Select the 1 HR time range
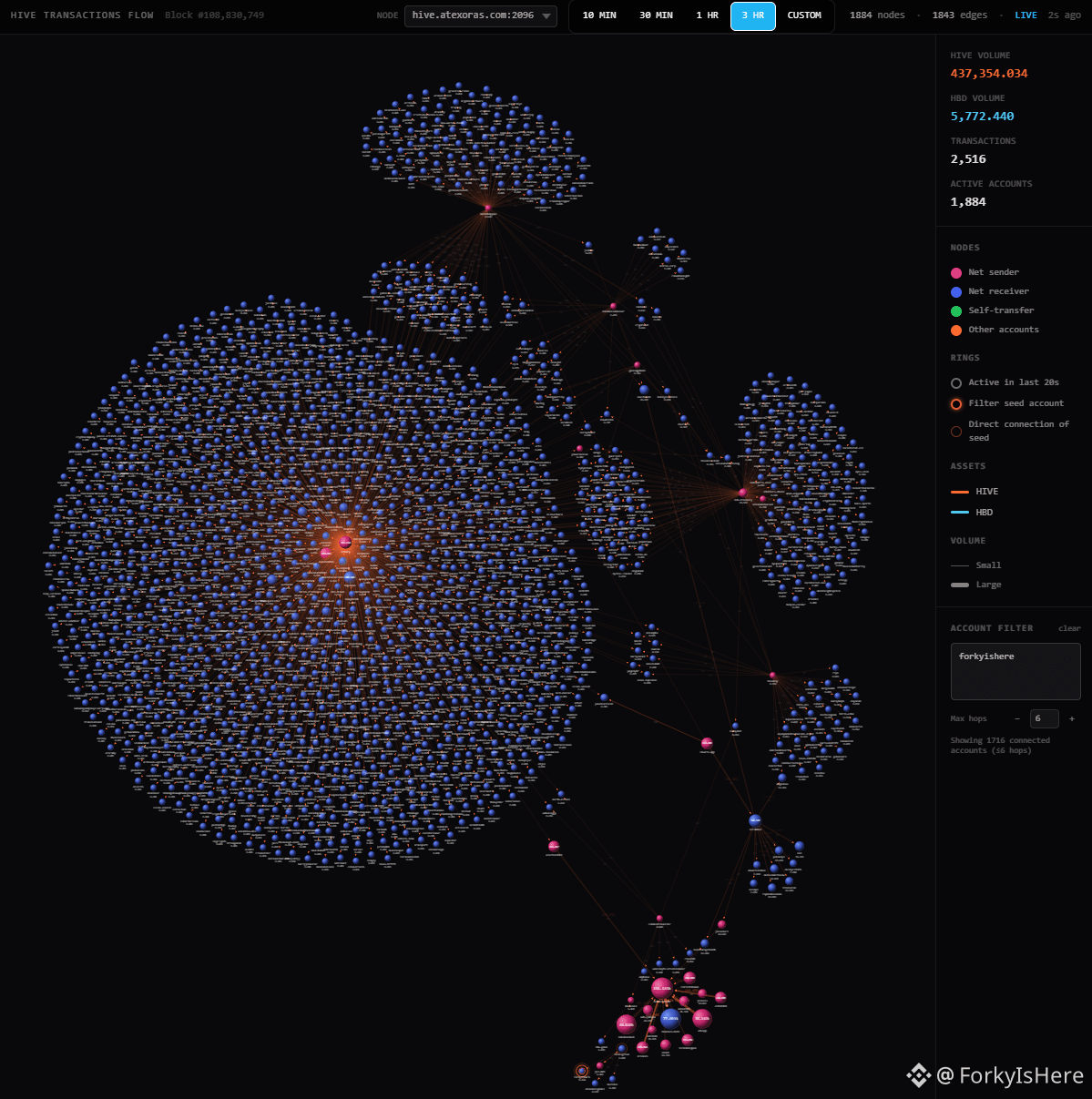 coord(707,15)
